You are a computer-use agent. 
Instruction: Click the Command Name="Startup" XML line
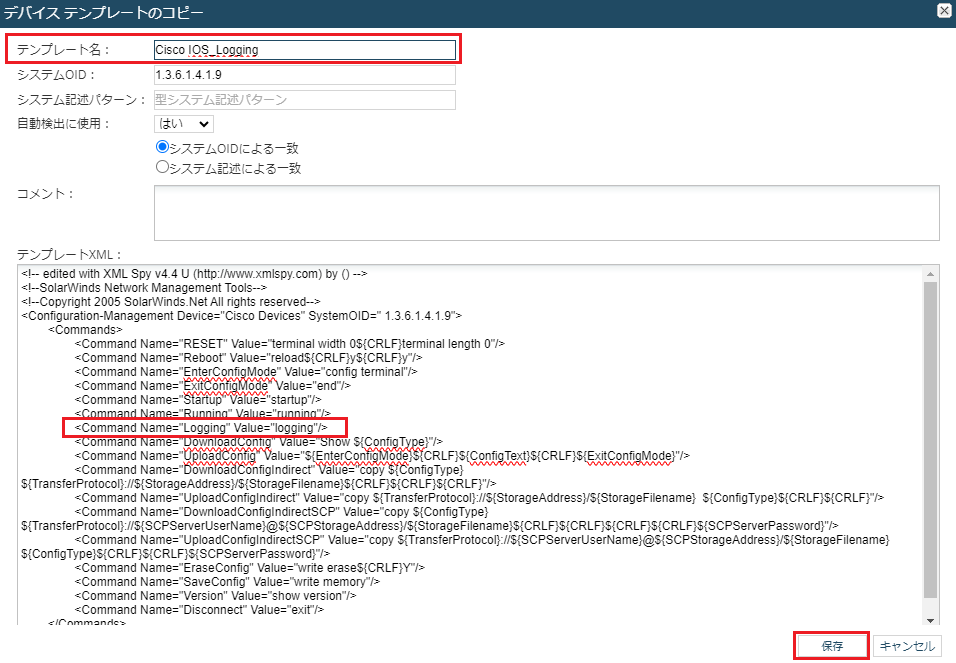coord(198,400)
